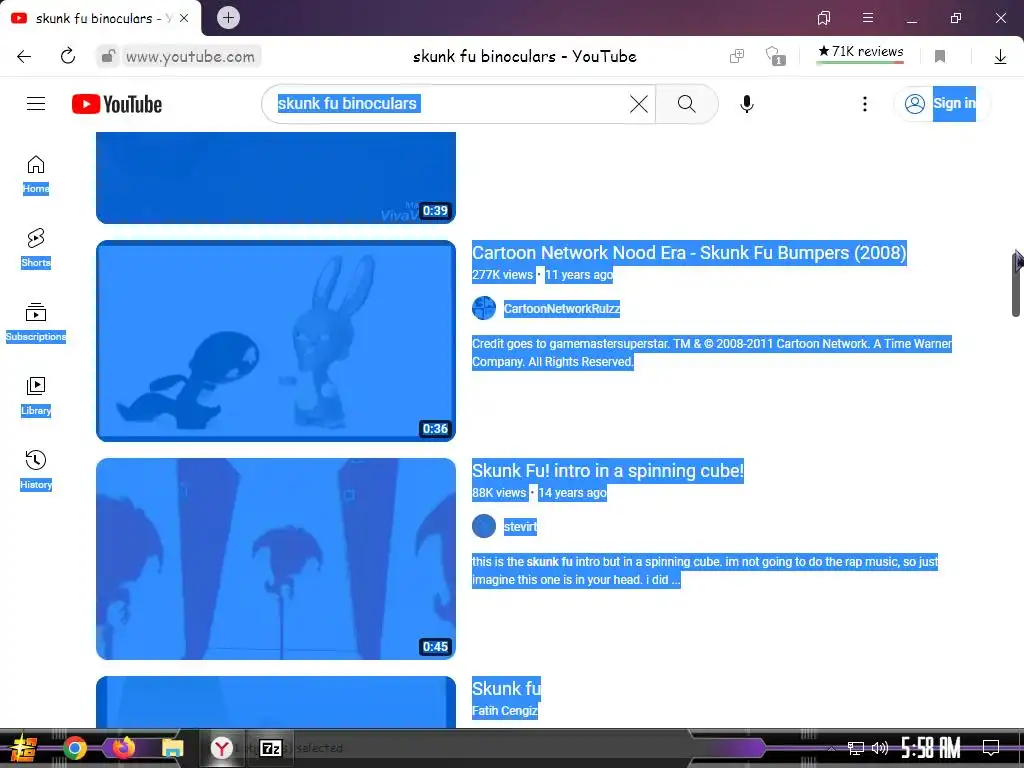Open a new tab with the plus button

(228, 18)
